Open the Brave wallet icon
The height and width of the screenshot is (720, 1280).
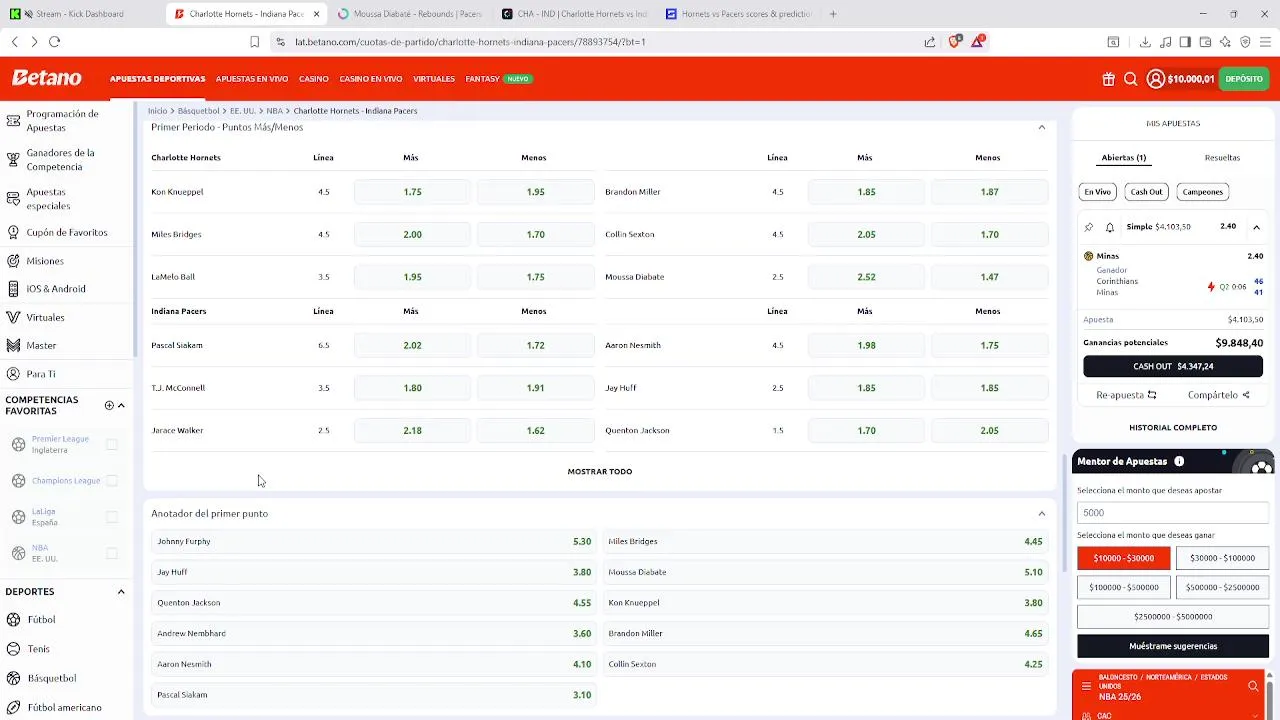pyautogui.click(x=1205, y=42)
